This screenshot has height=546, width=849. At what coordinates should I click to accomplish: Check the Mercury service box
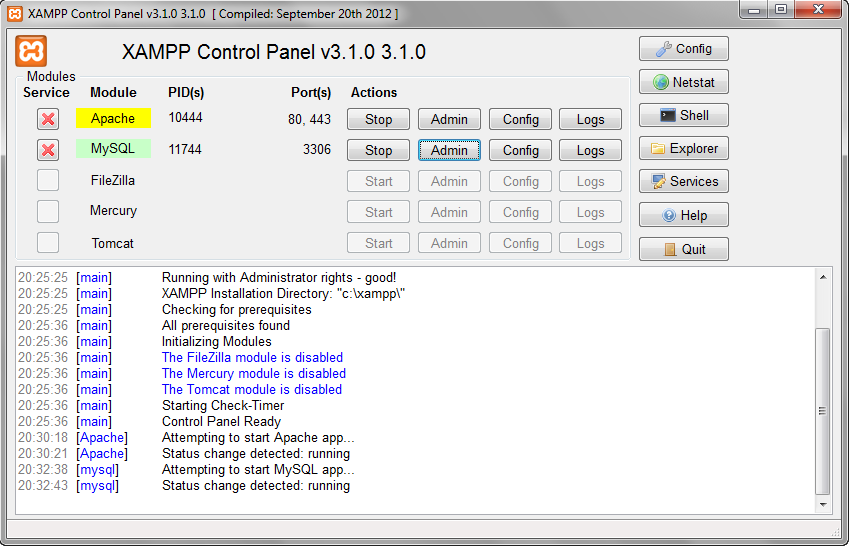coord(47,211)
